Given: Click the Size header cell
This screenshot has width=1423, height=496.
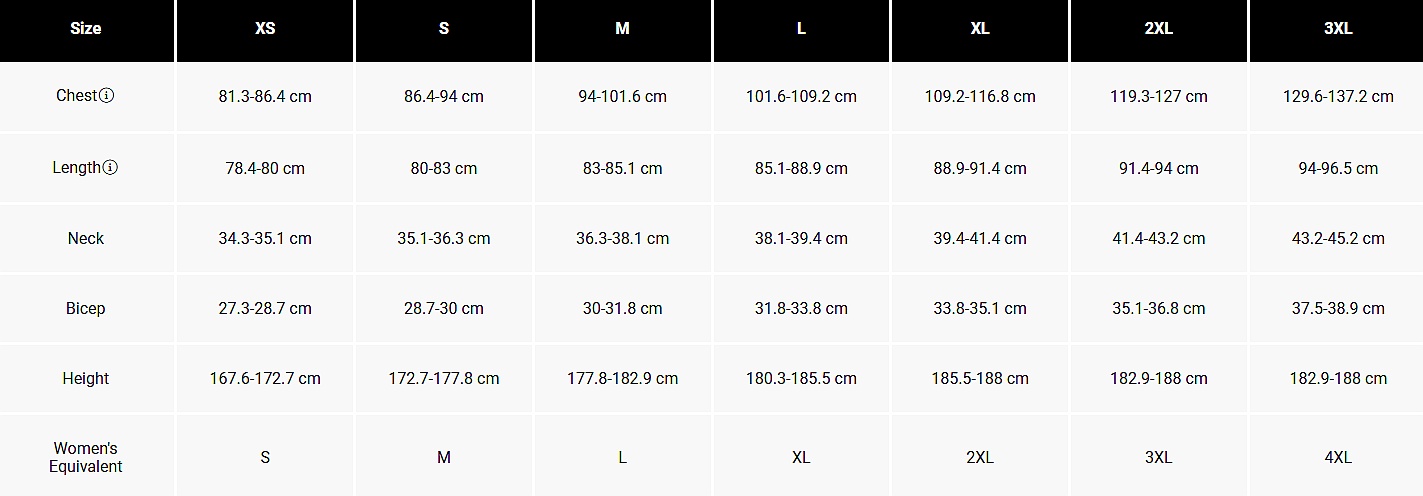Looking at the screenshot, I should tap(86, 30).
